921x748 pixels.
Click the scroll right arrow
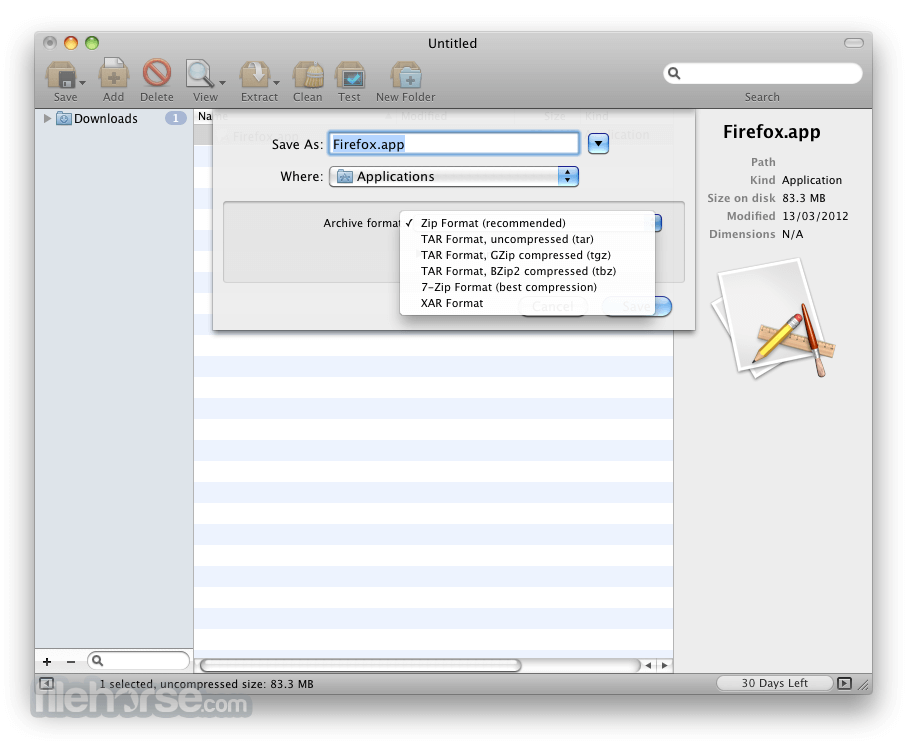pos(664,666)
